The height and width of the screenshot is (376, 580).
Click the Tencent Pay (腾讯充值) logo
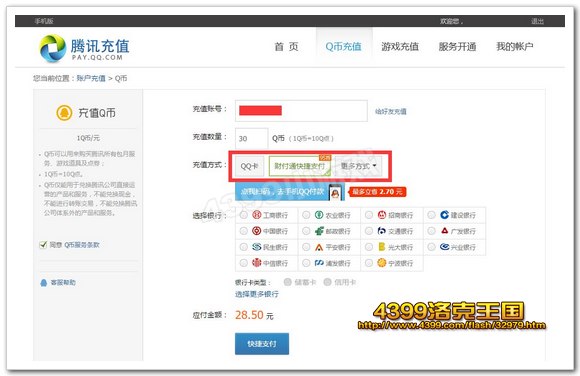(84, 48)
